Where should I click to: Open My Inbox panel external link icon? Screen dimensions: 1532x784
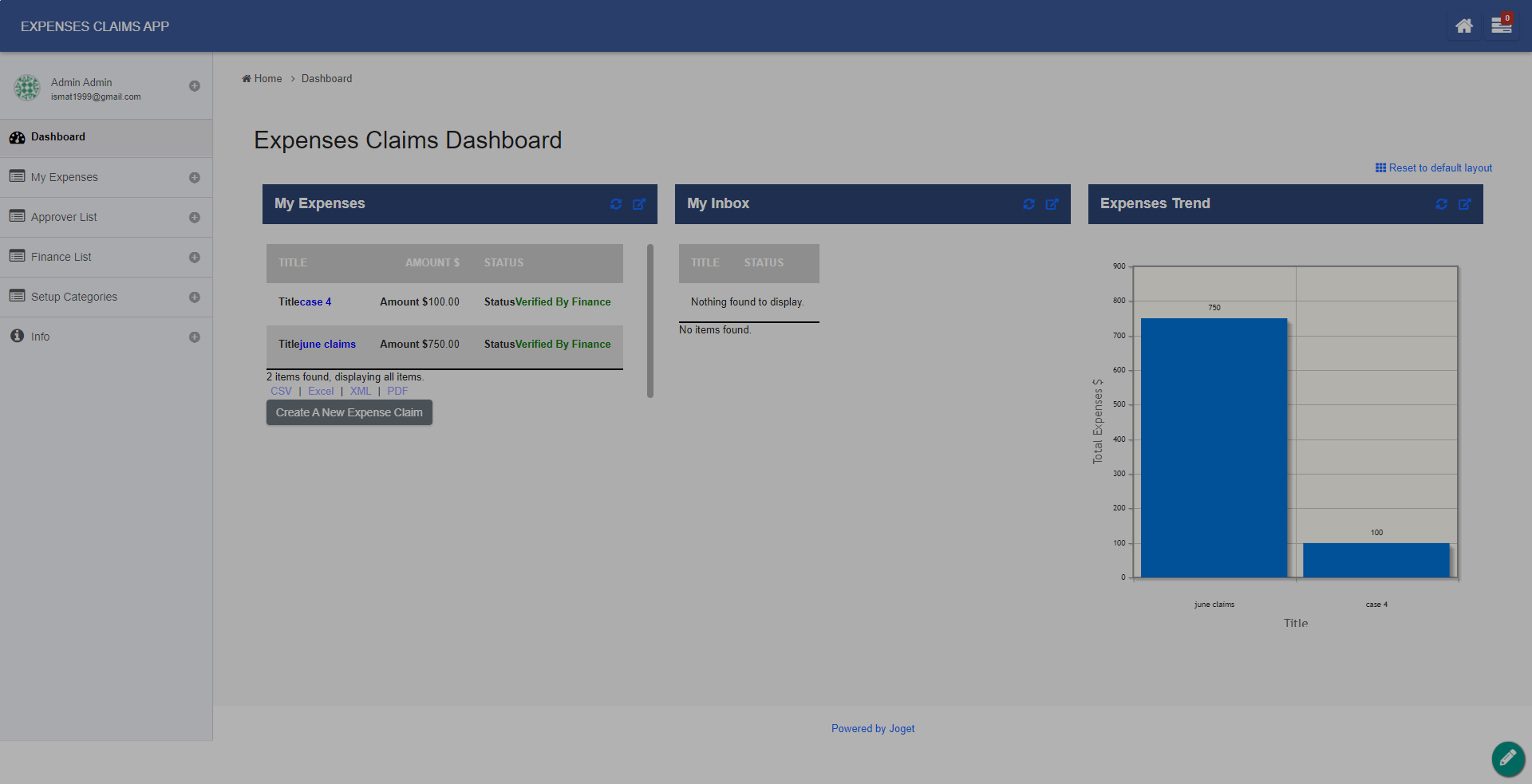1052,204
